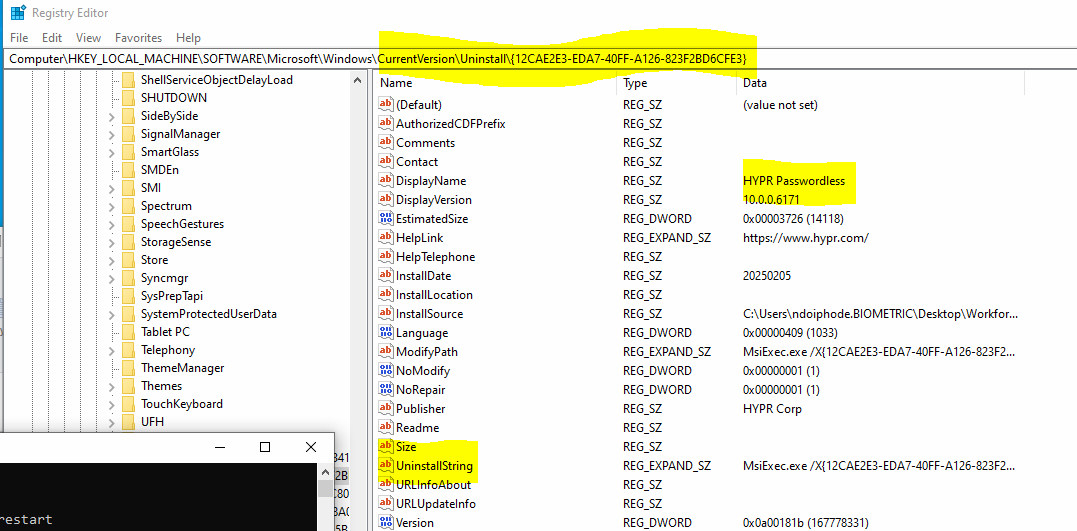Click the tree pane scroll up arrow
The height and width of the screenshot is (531, 1077).
pyautogui.click(x=357, y=81)
